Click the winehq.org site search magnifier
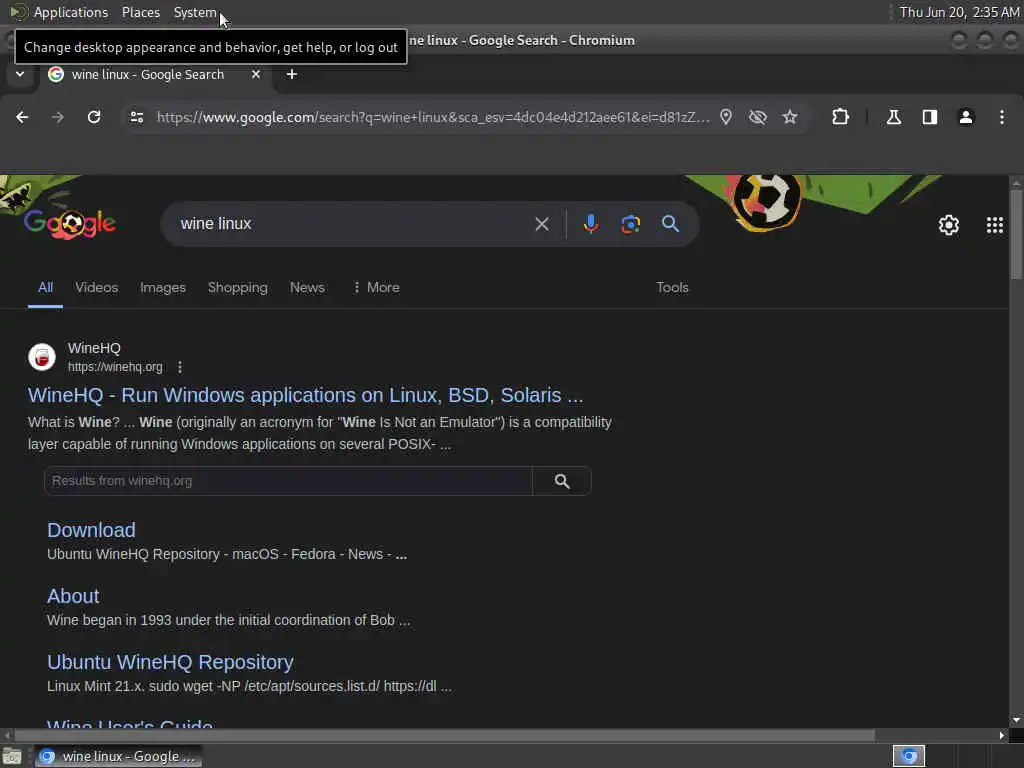The height and width of the screenshot is (768, 1024). click(562, 481)
